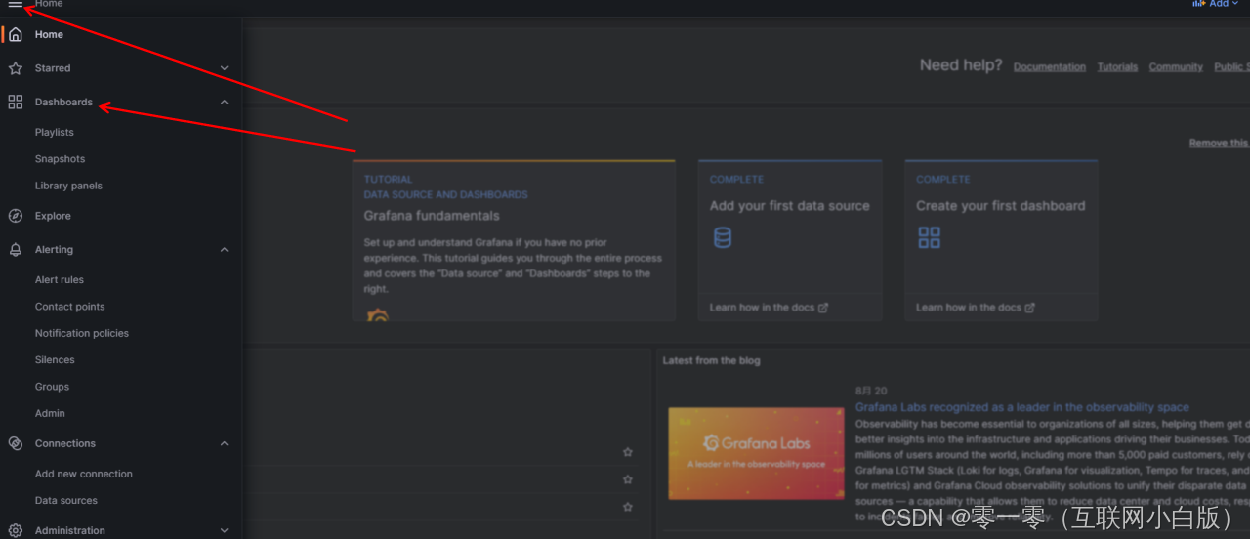Screen dimensions: 1250x540
Task: Open the Community help link
Action: 1176,67
